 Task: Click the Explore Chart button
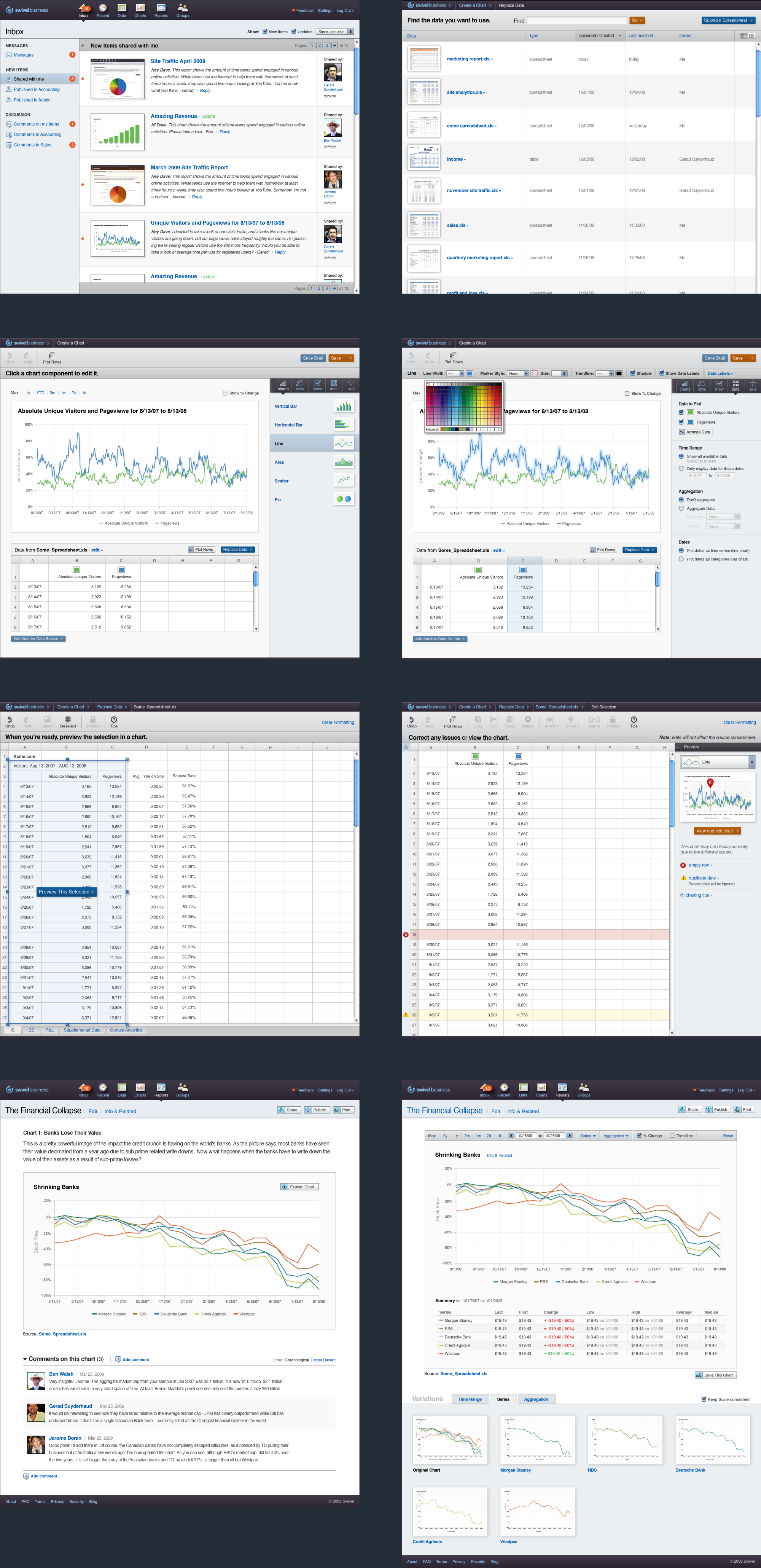point(299,1186)
